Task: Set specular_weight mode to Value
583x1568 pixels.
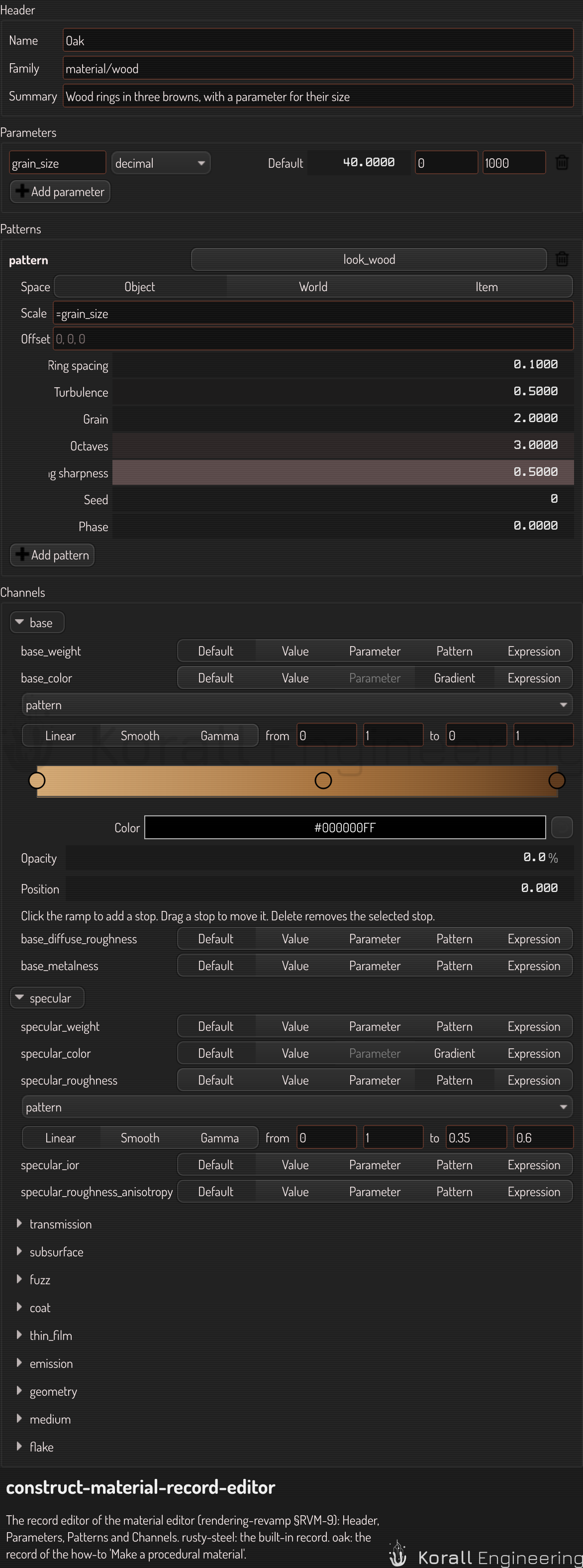Action: (295, 1027)
